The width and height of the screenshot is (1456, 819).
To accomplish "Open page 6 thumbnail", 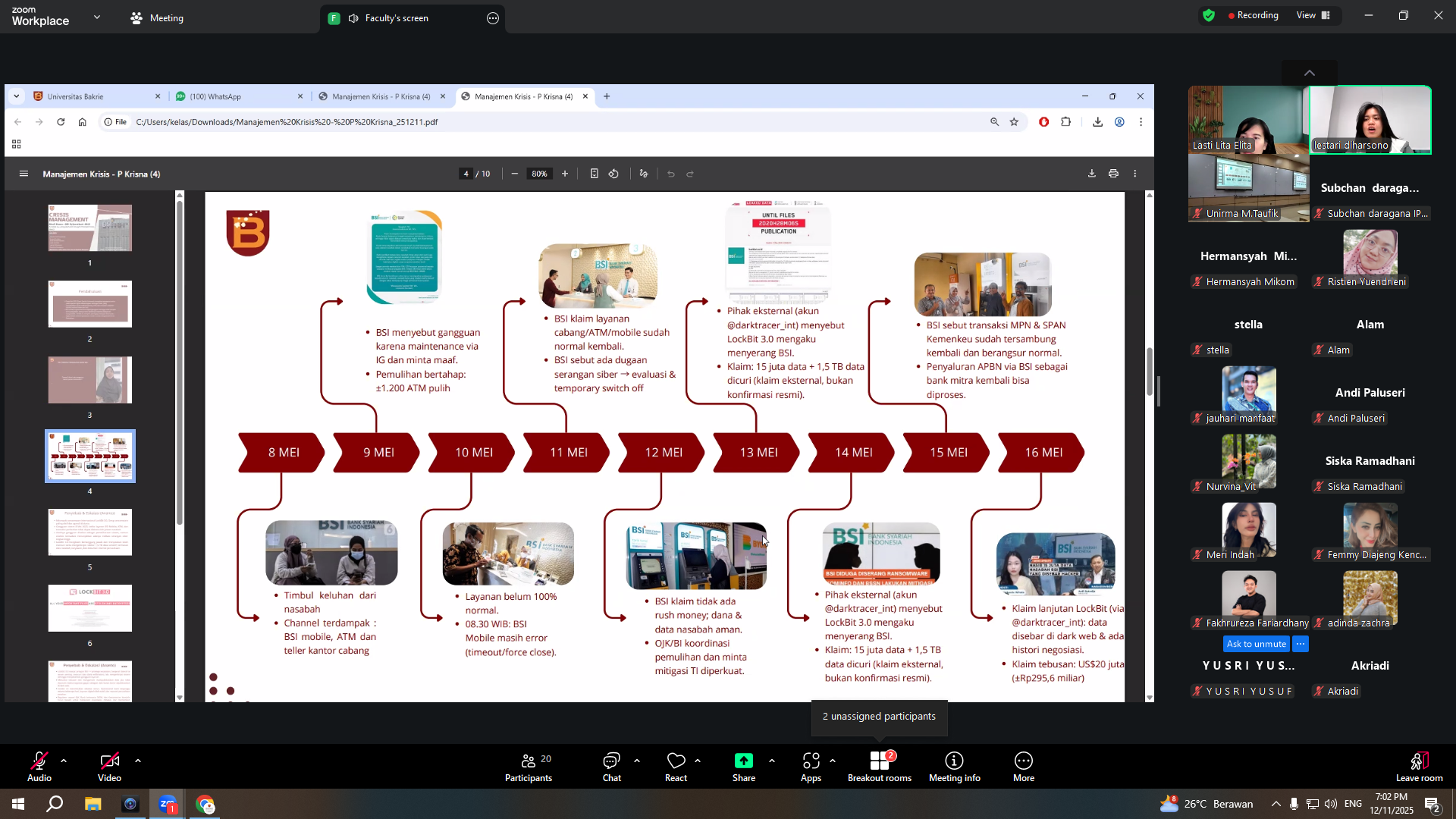I will pyautogui.click(x=89, y=608).
